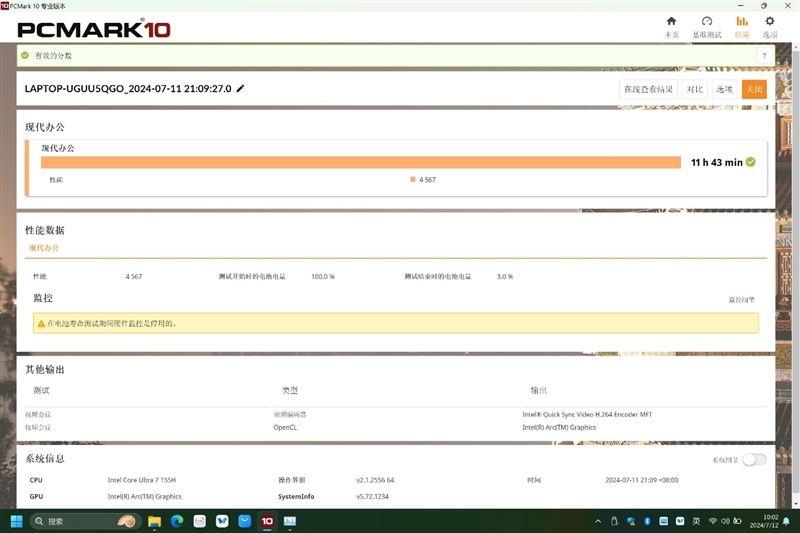Toggle the system details switch
The image size is (800, 533).
point(754,460)
